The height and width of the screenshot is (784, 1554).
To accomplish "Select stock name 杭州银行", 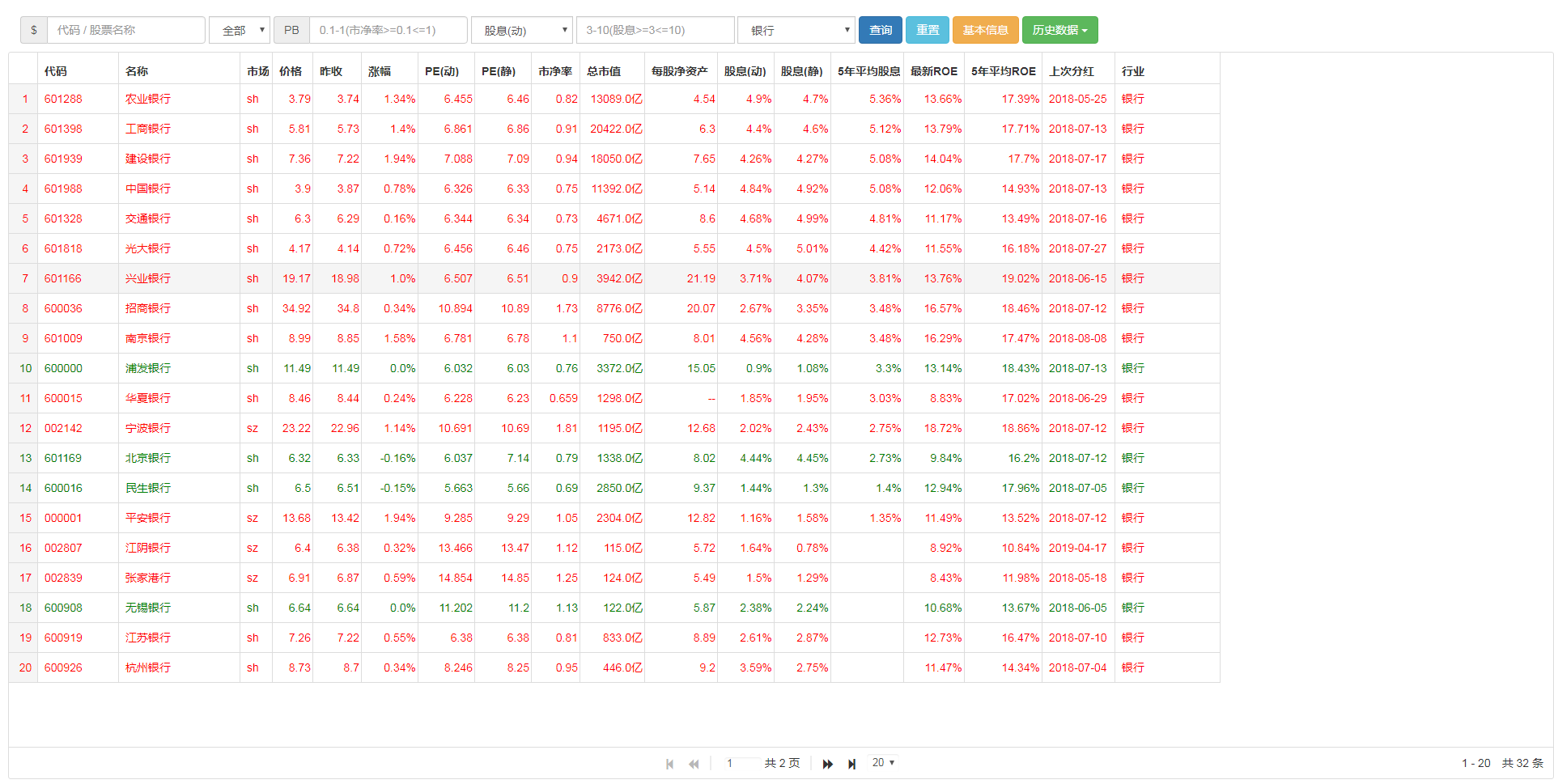I will (x=148, y=667).
